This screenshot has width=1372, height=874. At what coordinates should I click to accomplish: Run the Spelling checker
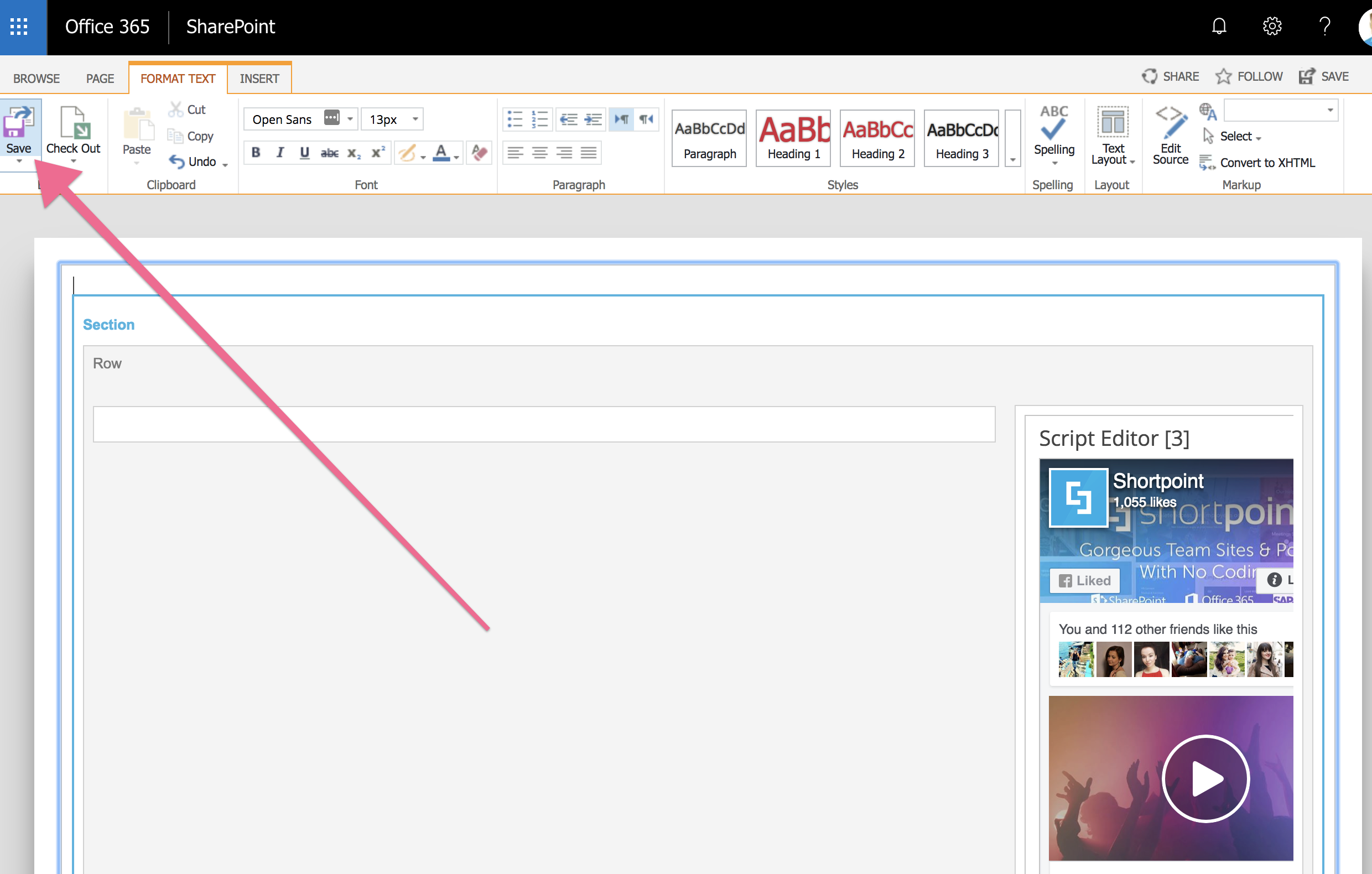pyautogui.click(x=1053, y=131)
